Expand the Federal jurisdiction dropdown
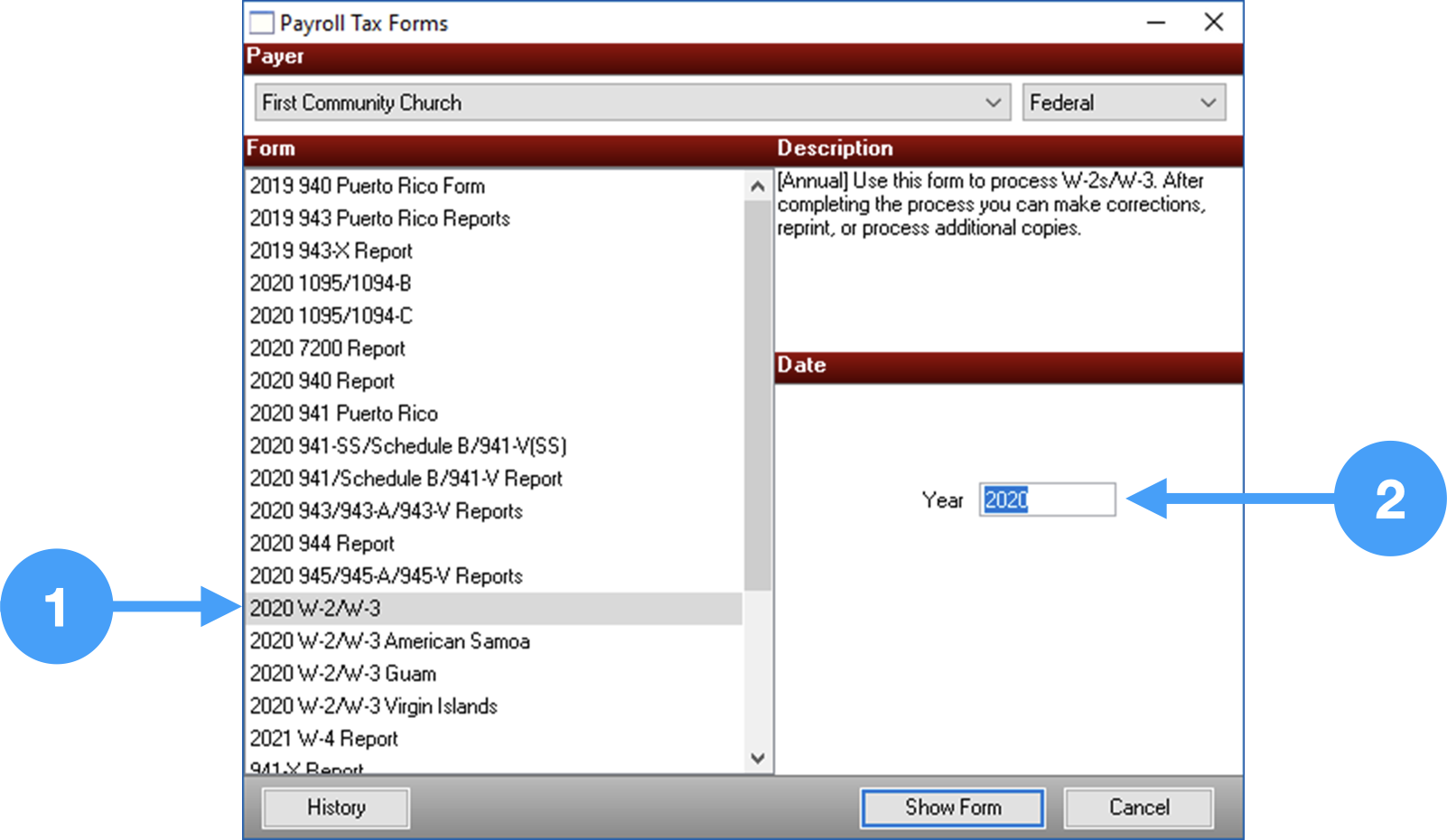This screenshot has width=1447, height=840. (1124, 103)
